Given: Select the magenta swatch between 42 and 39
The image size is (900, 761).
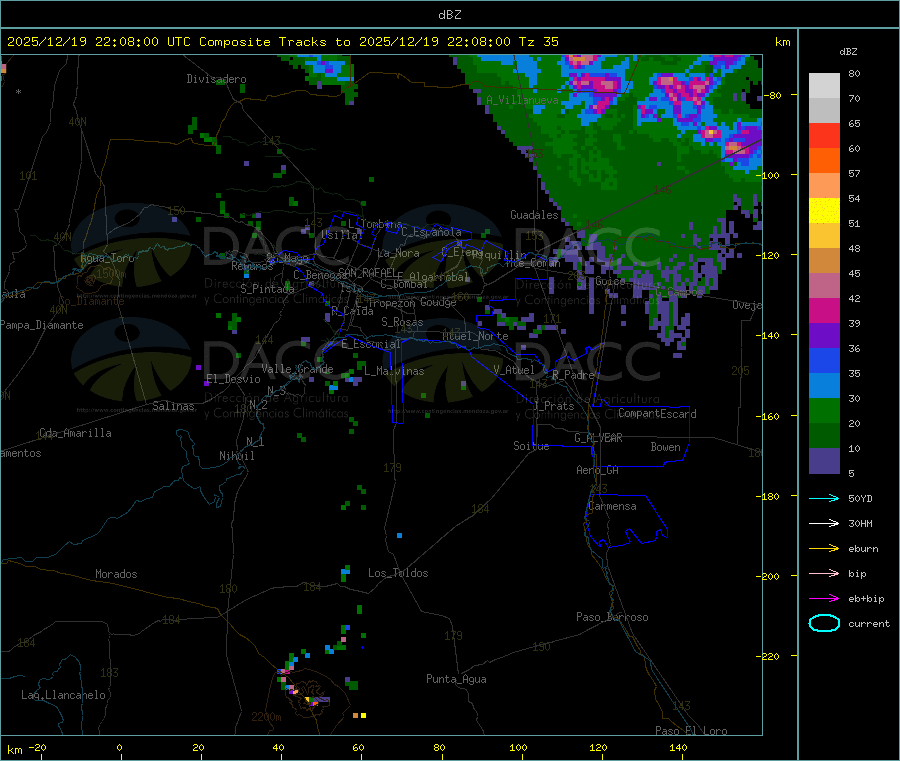Looking at the screenshot, I should 824,310.
